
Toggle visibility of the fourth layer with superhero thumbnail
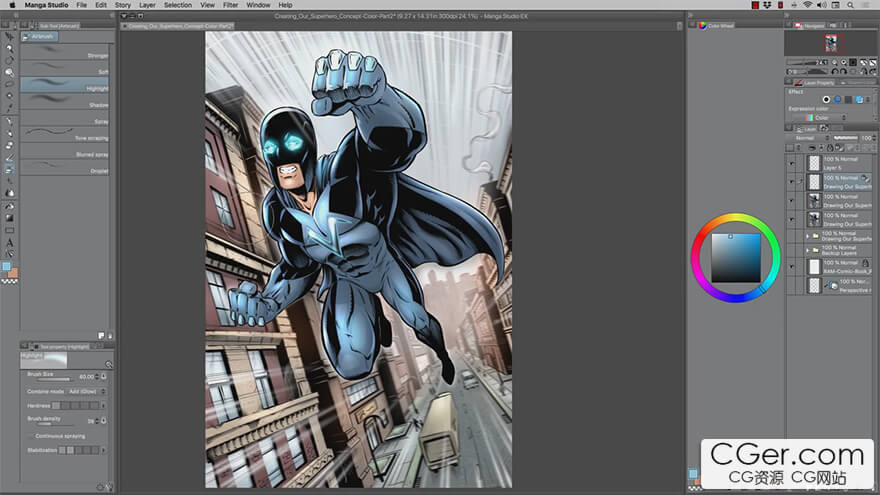[791, 219]
